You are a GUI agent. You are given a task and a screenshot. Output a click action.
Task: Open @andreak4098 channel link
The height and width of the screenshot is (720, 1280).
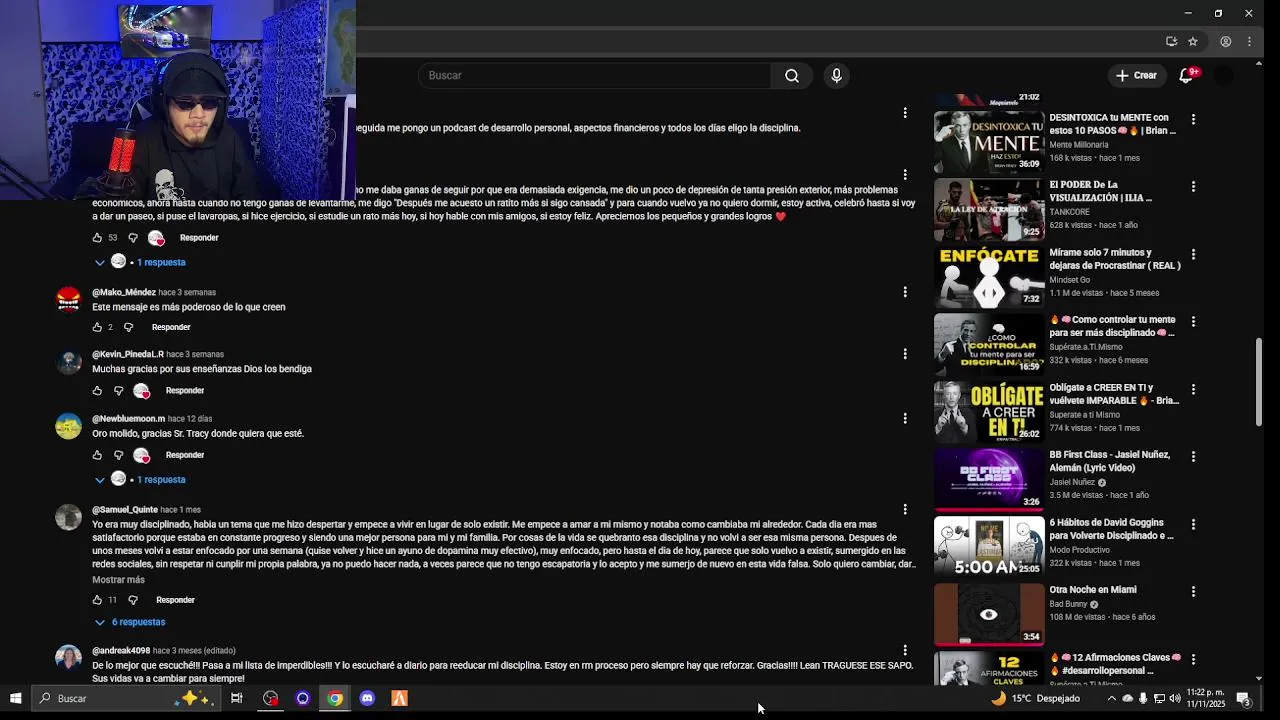tap(121, 651)
